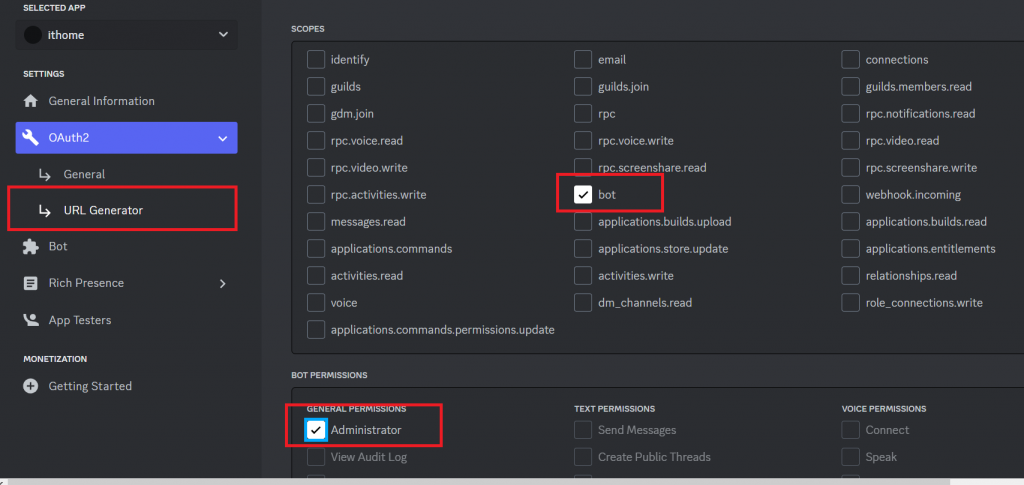Image resolution: width=1024 pixels, height=485 pixels.
Task: Select the rpc.voice.write scope
Action: [x=583, y=140]
